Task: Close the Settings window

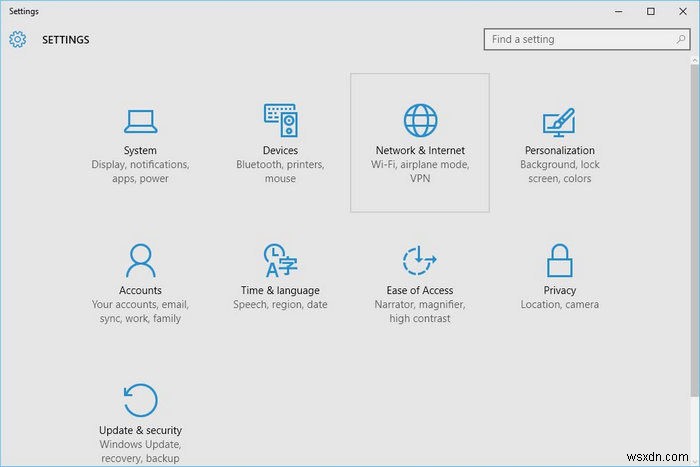Action: pyautogui.click(x=683, y=12)
